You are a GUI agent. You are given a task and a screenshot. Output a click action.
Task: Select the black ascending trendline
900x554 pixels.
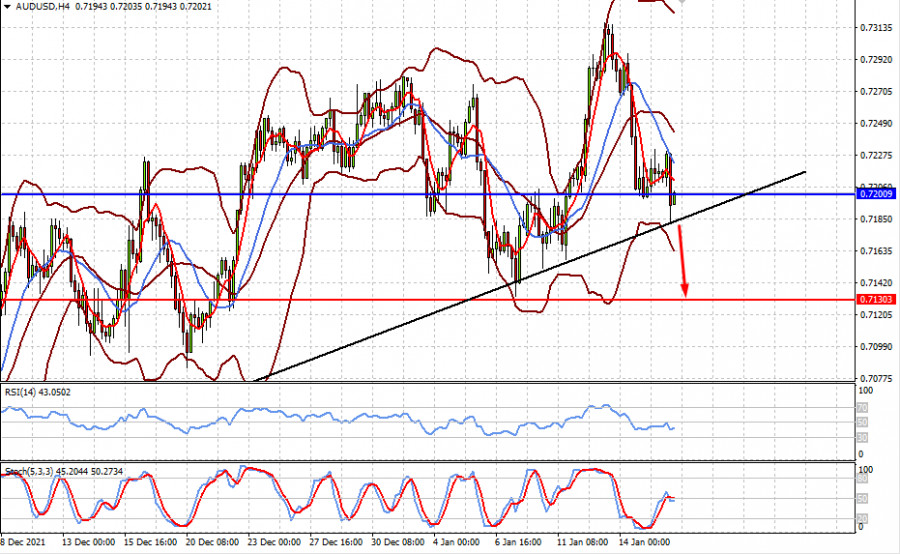[529, 276]
